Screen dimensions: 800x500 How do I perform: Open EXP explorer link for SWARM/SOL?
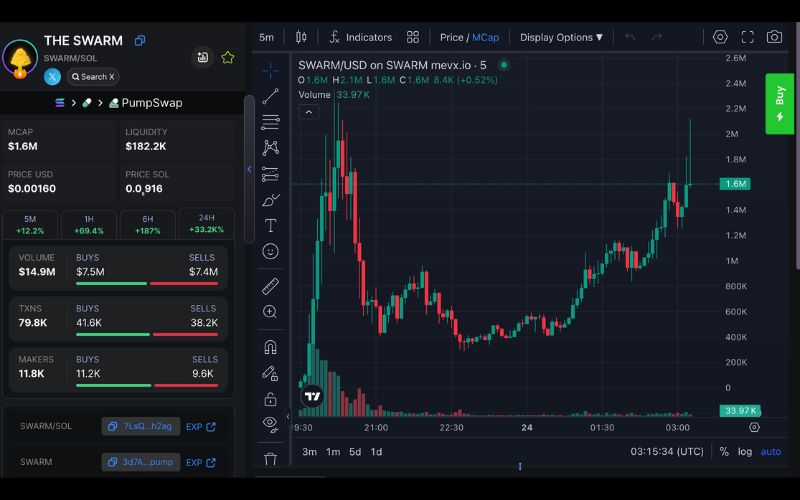[x=201, y=427]
